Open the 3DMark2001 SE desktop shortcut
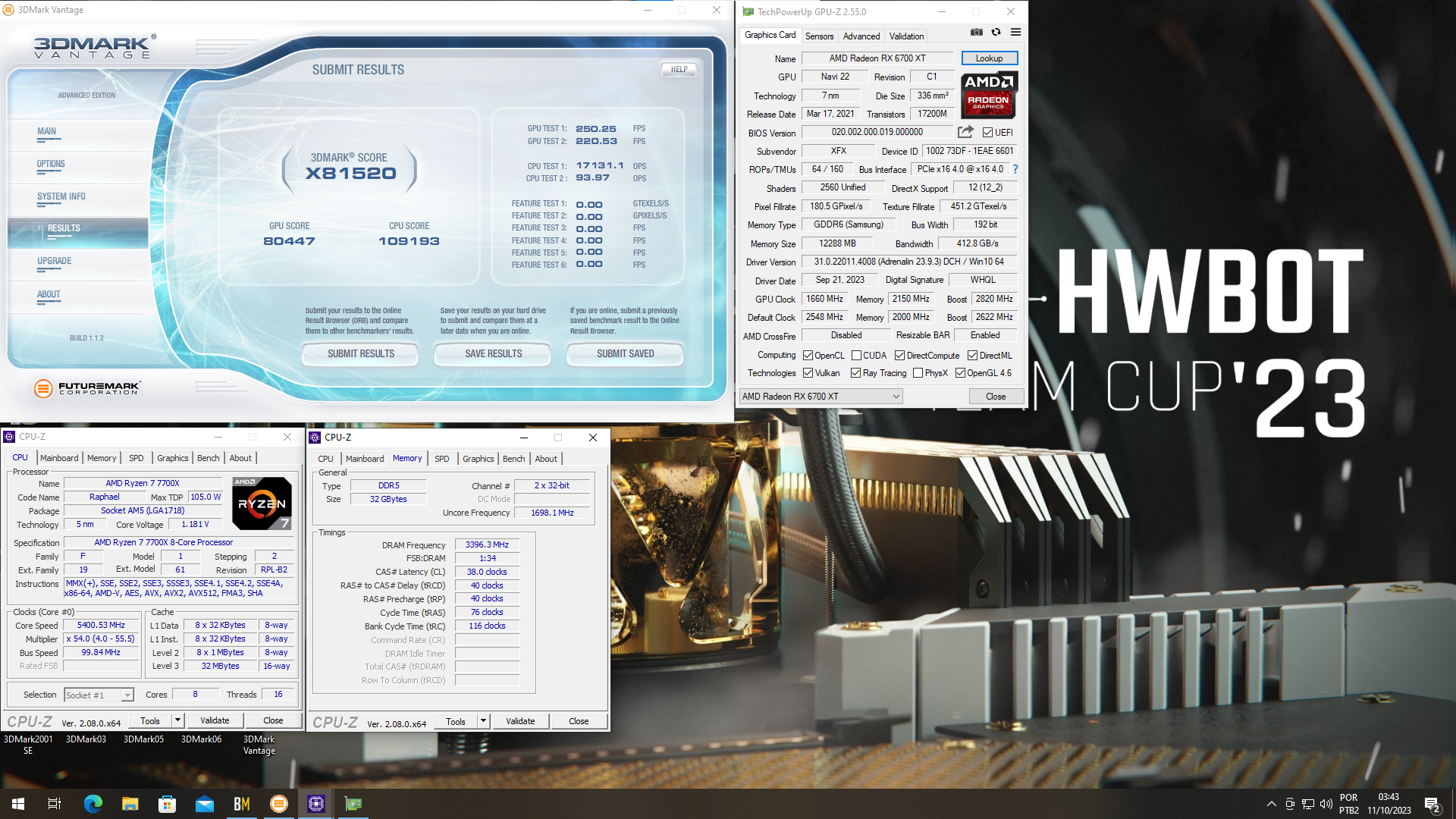The width and height of the screenshot is (1456, 819). coord(28,745)
